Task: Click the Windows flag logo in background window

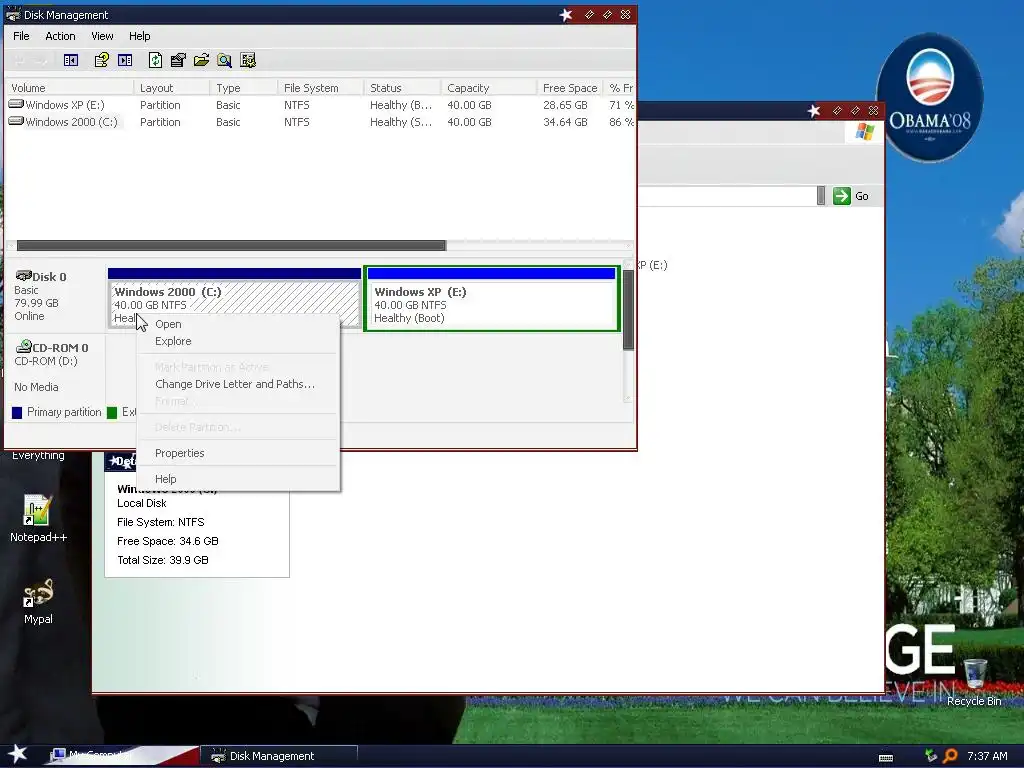Action: pos(864,132)
